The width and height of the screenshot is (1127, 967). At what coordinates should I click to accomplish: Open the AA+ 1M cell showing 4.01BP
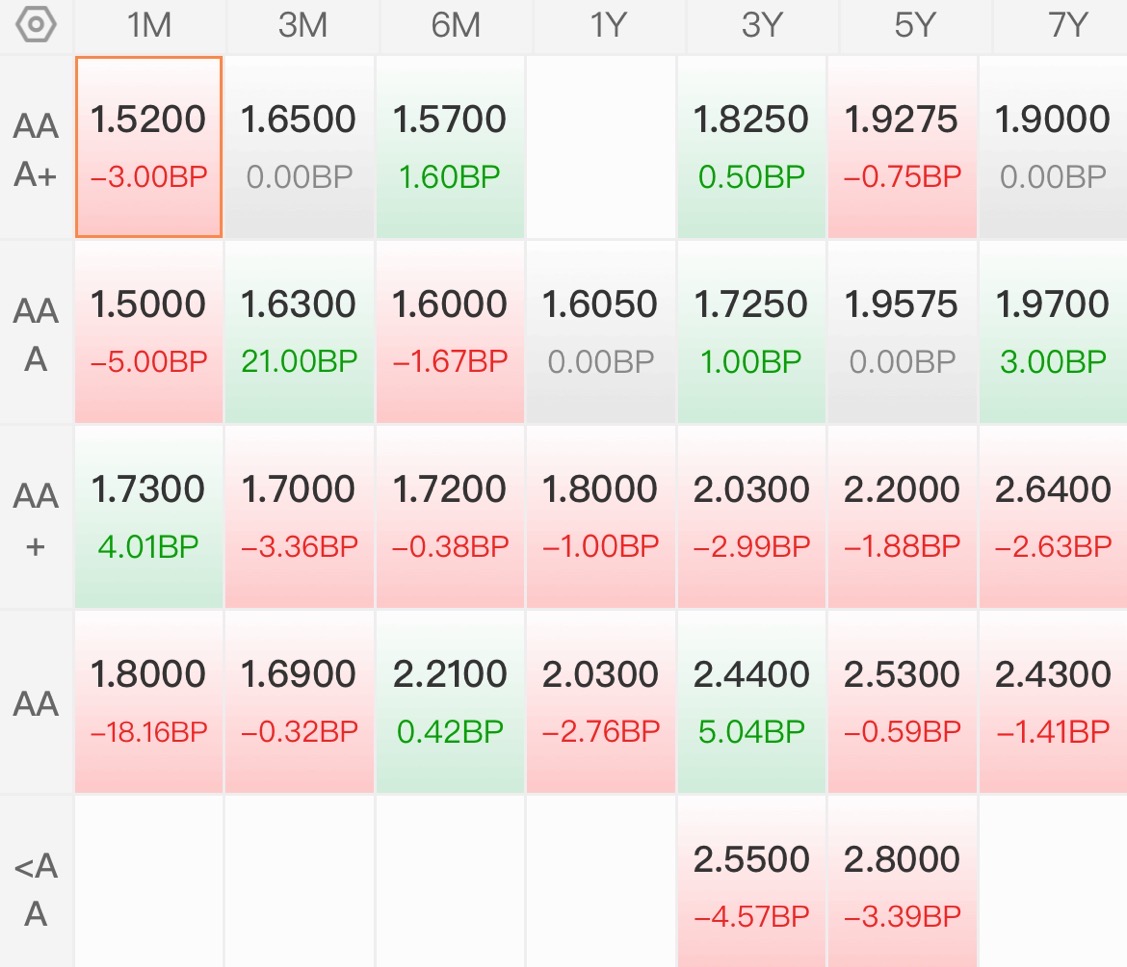[149, 516]
